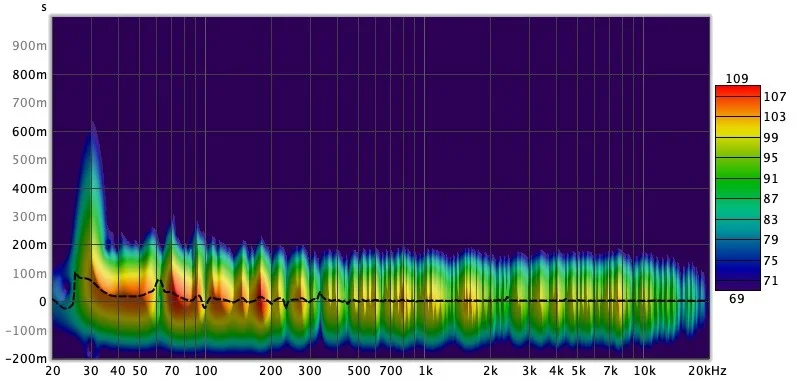Click the "20kHz" frequency axis label
Image resolution: width=800 pixels, height=383 pixels.
coord(707,371)
